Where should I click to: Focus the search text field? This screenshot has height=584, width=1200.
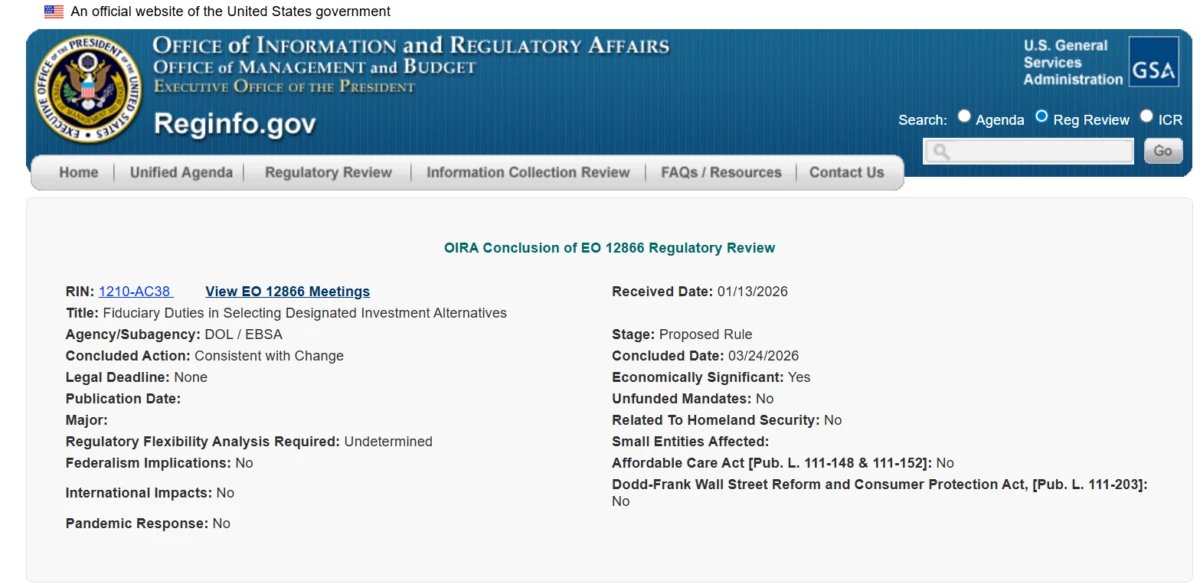click(1040, 151)
